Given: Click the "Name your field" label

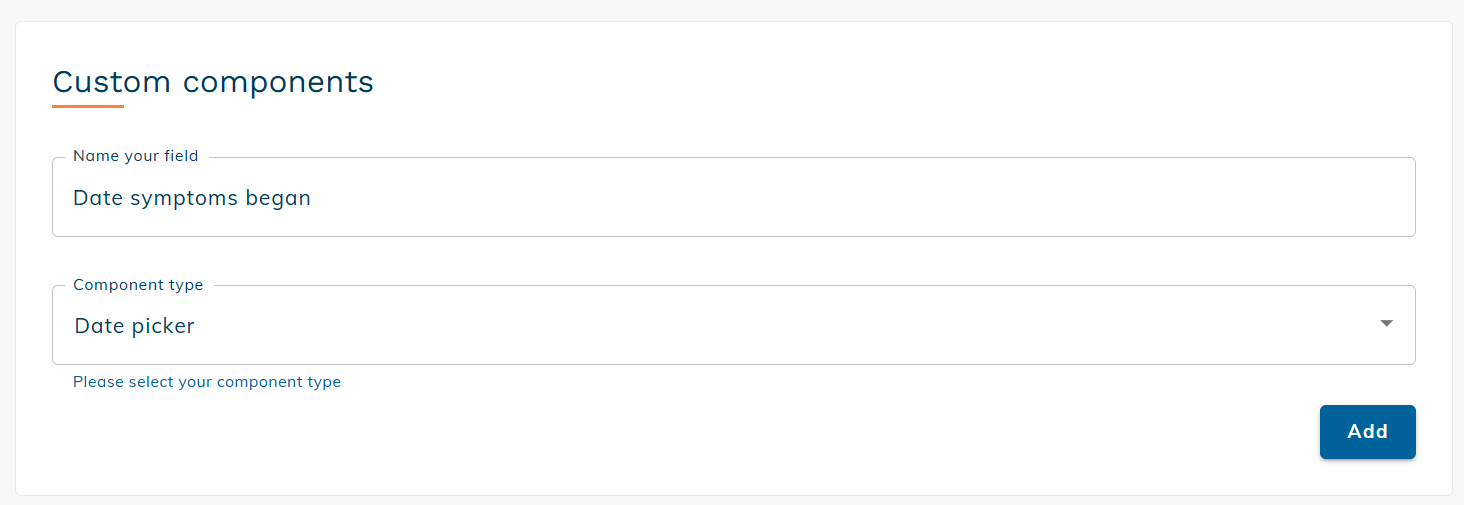Looking at the screenshot, I should pos(136,156).
